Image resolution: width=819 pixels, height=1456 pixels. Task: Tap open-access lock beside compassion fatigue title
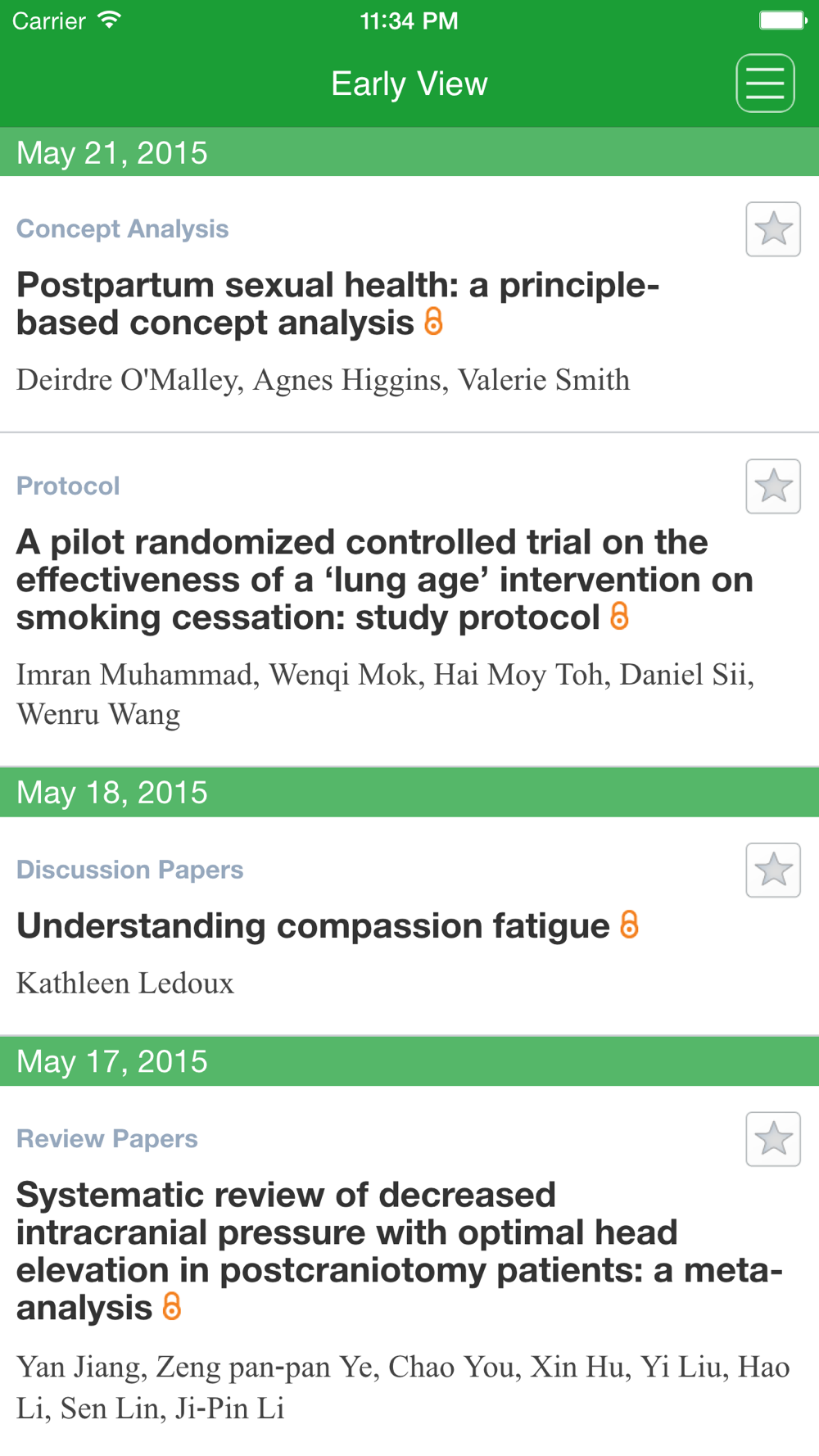(x=629, y=925)
